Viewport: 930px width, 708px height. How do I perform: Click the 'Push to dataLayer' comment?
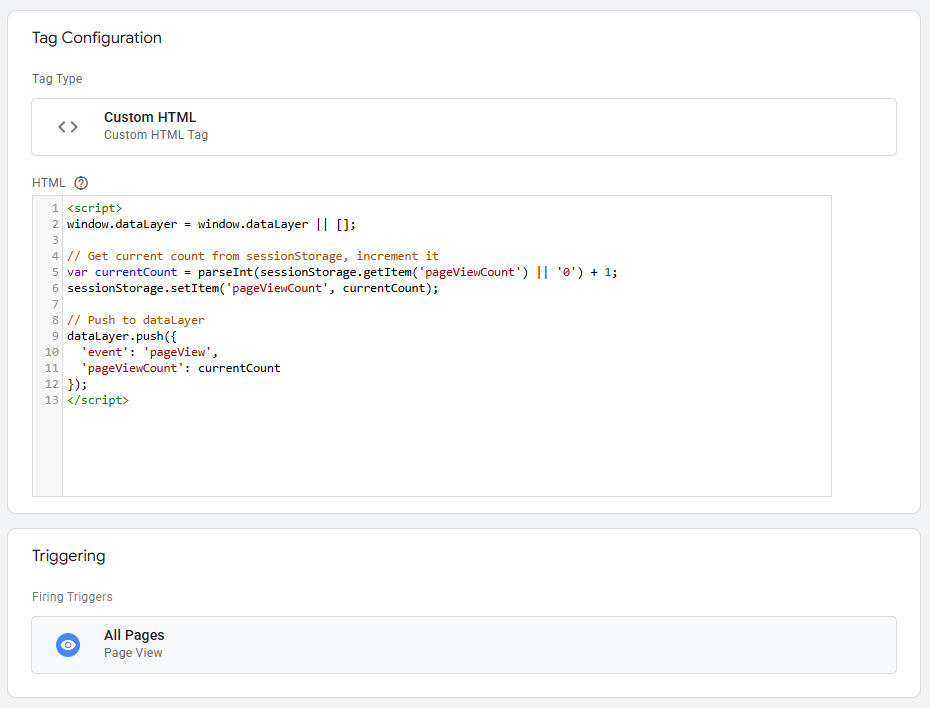click(x=136, y=320)
